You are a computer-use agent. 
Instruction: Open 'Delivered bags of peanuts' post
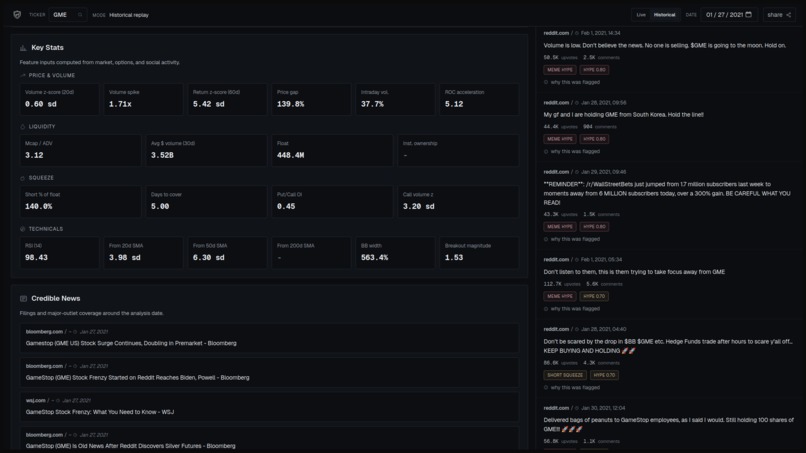pos(668,425)
